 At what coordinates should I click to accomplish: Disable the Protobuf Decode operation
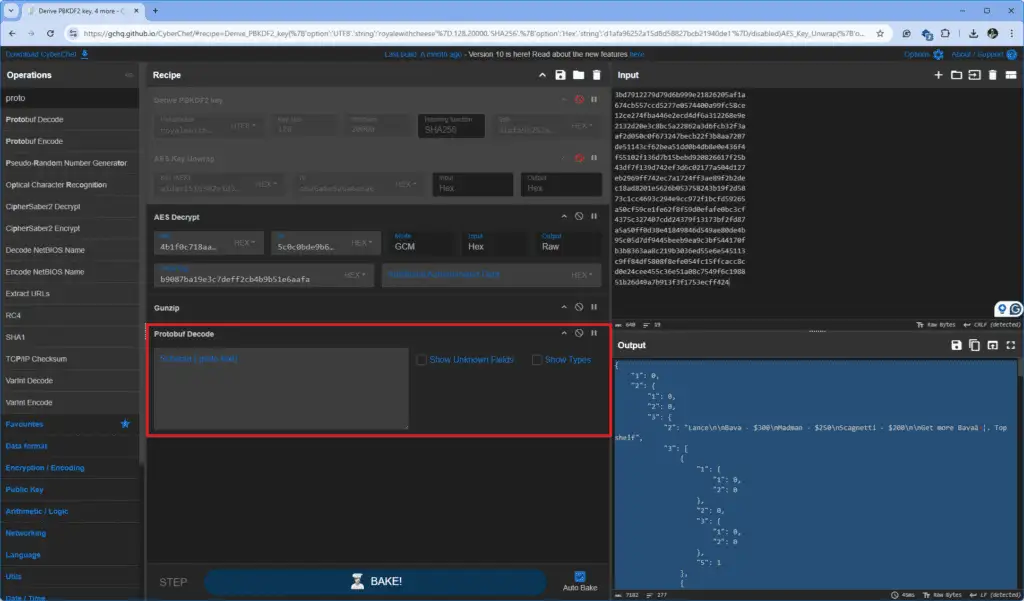[579, 333]
